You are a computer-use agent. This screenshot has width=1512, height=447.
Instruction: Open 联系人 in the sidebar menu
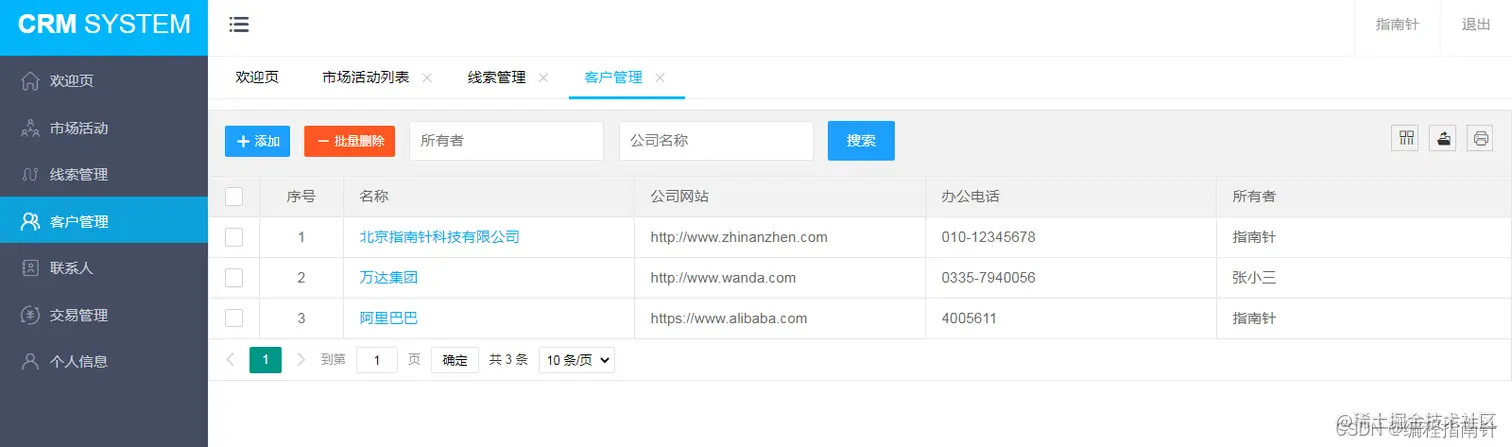[x=104, y=268]
